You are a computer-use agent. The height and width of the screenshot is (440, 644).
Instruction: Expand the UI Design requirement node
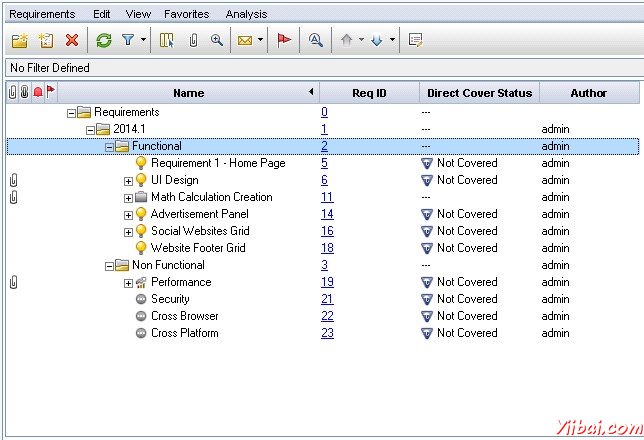[128, 181]
